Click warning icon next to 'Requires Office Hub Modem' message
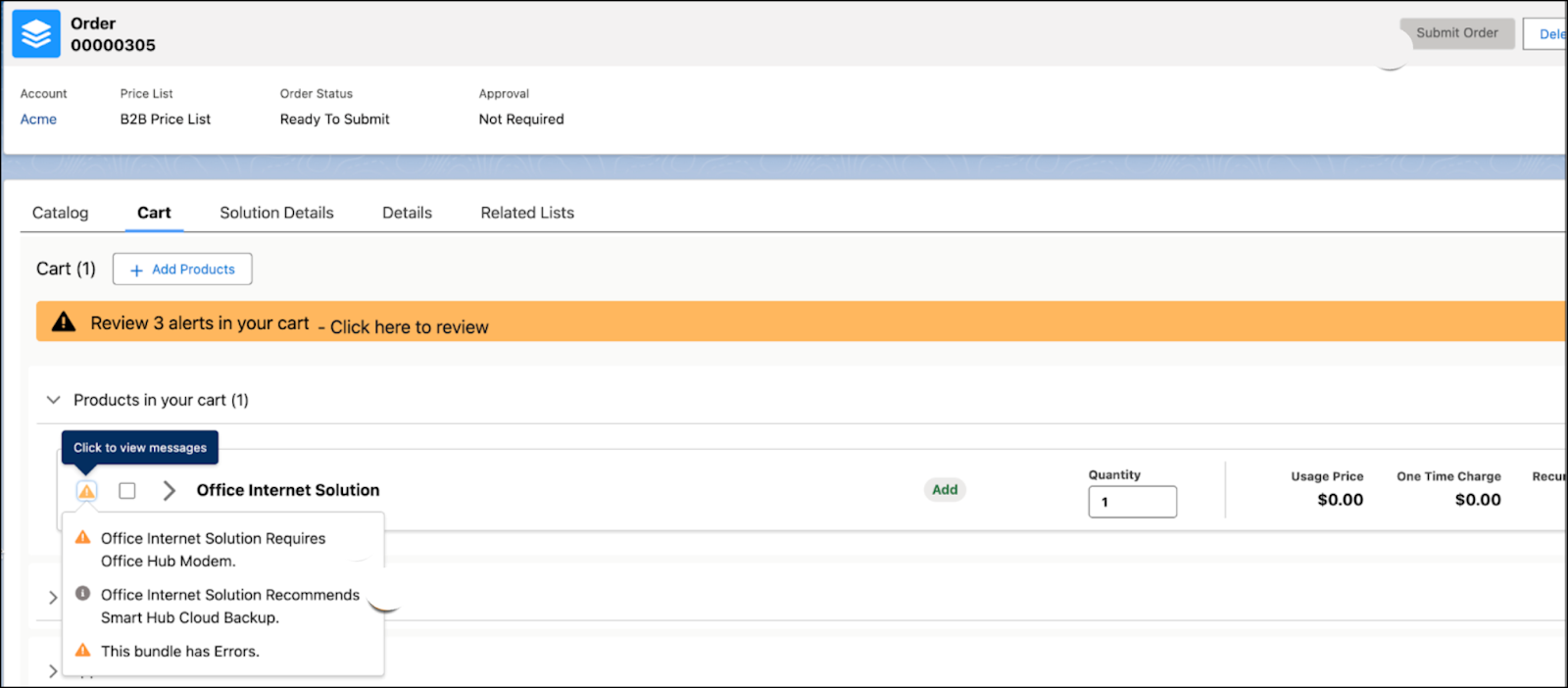 83,538
